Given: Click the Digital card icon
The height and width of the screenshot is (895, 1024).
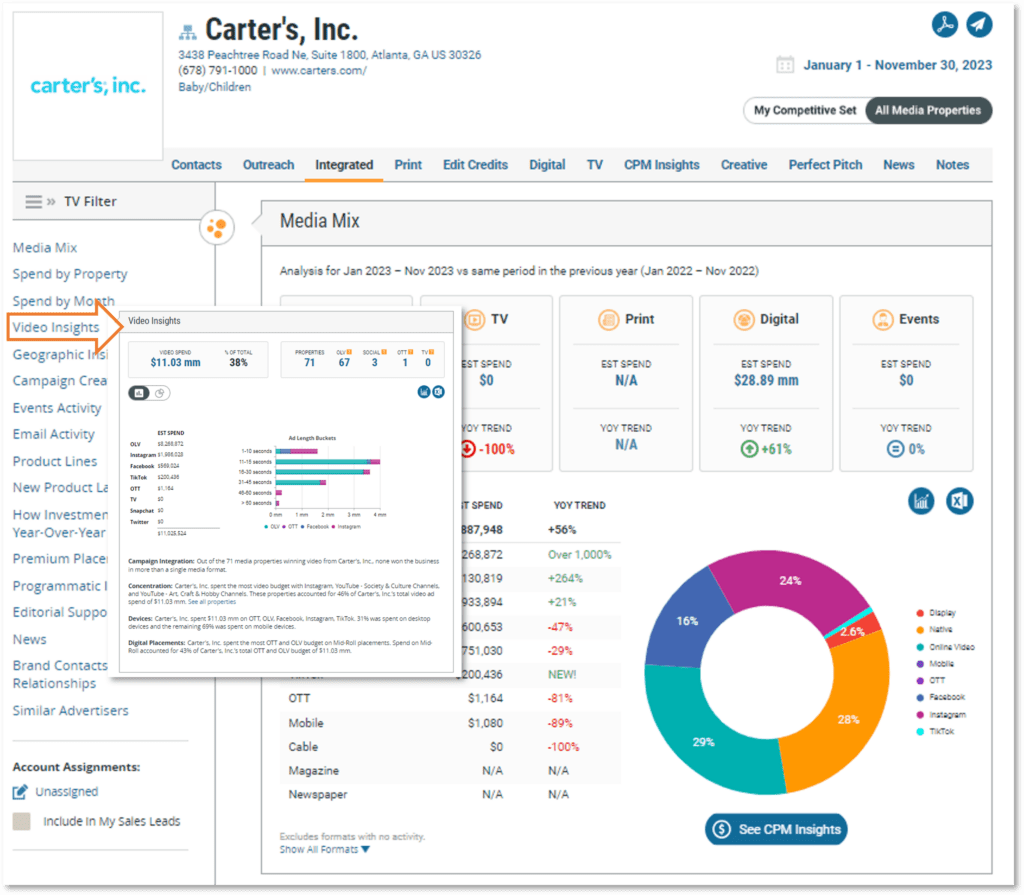Looking at the screenshot, I should tap(743, 320).
